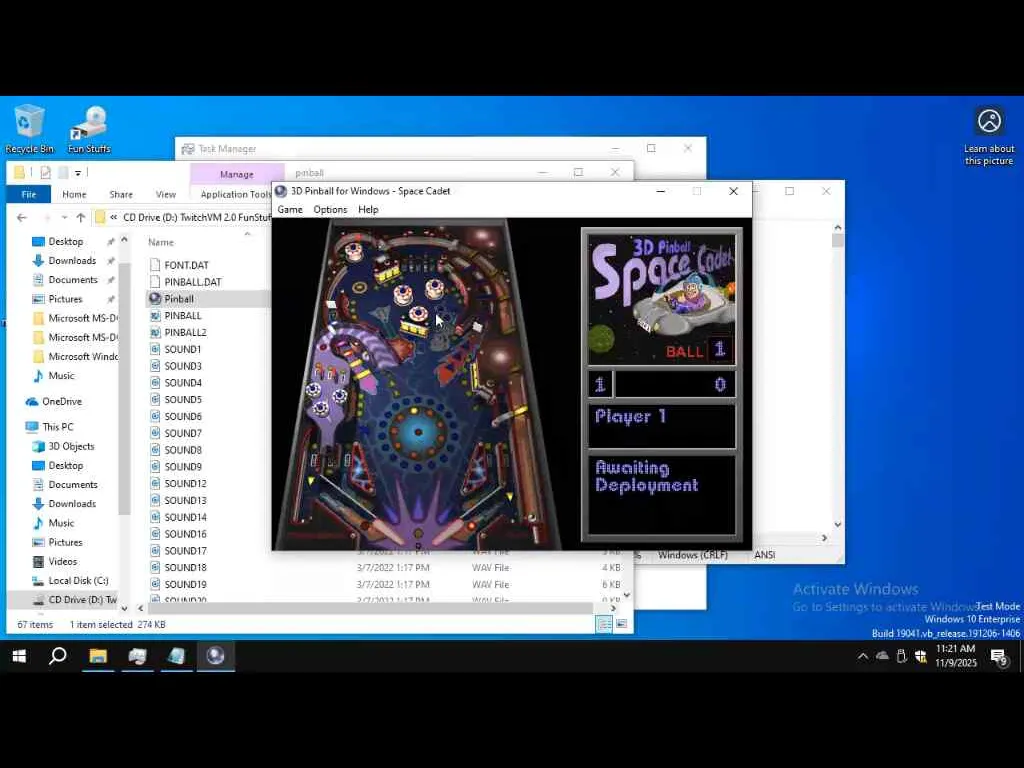Screen dimensions: 1024x768
Task: Open 3D Objects under This PC
Action: pyautogui.click(x=71, y=446)
